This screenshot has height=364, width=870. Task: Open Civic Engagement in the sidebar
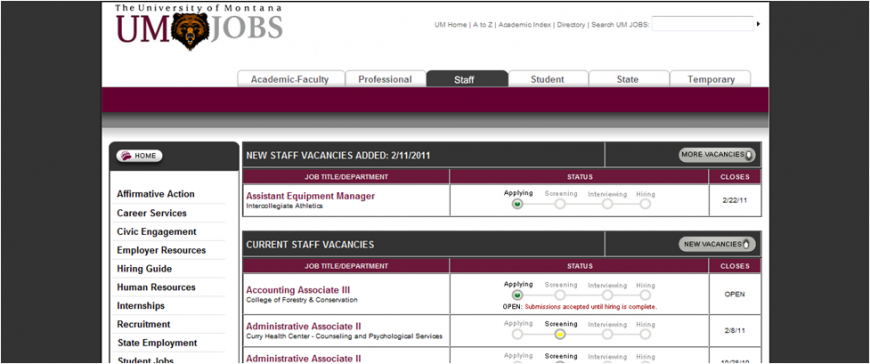coord(156,232)
